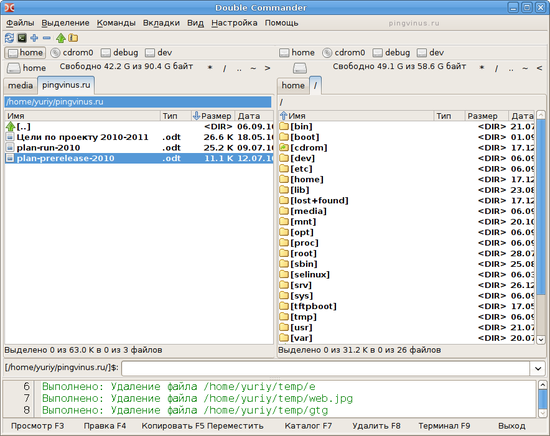This screenshot has height=436, width=550.
Task: Open right panel drive list button
Action: tap(300, 68)
